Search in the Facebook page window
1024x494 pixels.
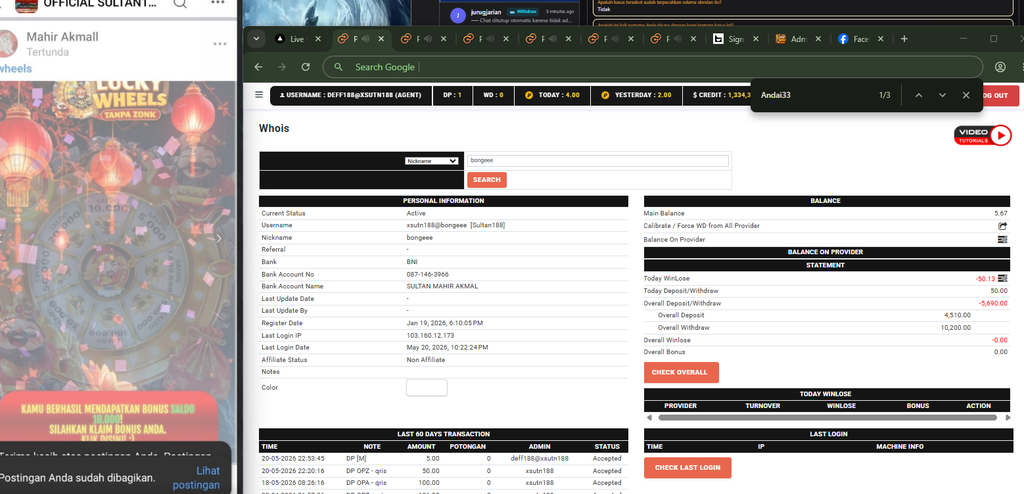pos(180,4)
